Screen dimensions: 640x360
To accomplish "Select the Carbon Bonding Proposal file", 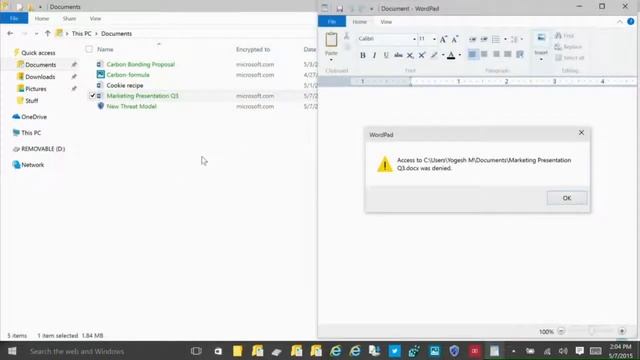I will [x=140, y=64].
